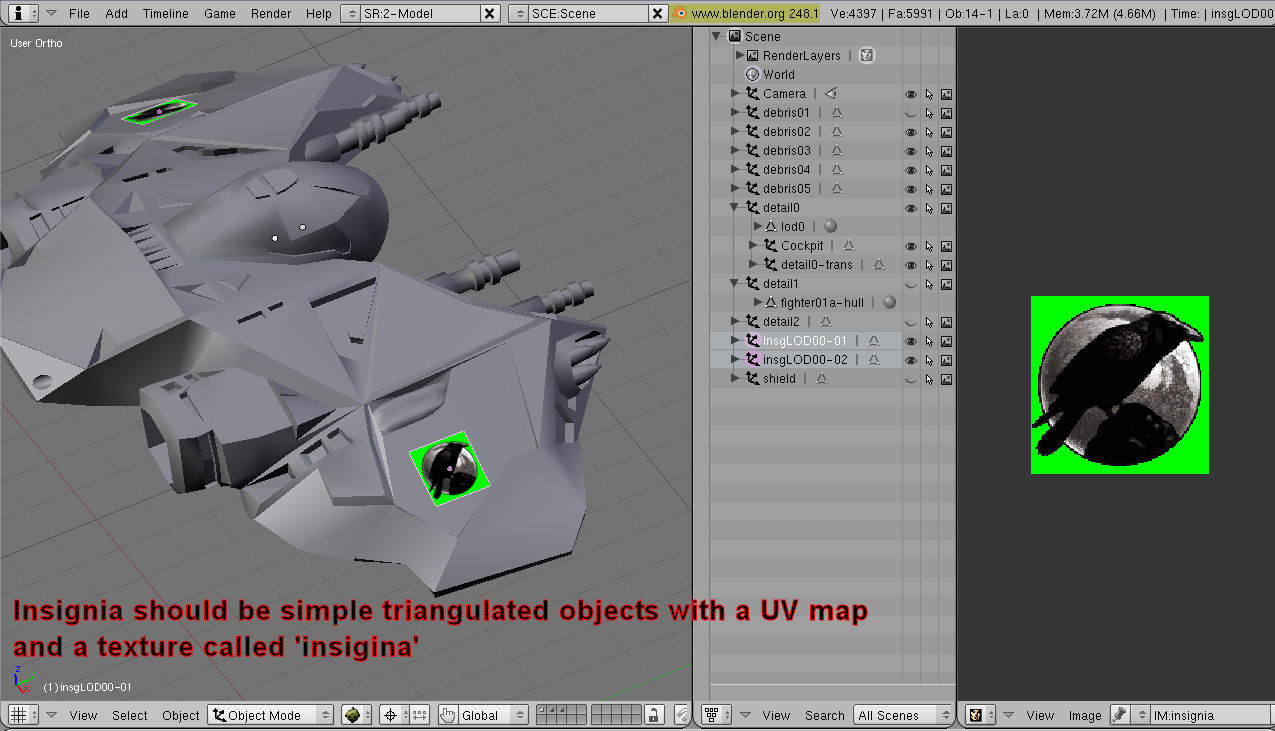Screen dimensions: 1275x731
Task: Click the World icon in the outliner
Action: coord(753,74)
